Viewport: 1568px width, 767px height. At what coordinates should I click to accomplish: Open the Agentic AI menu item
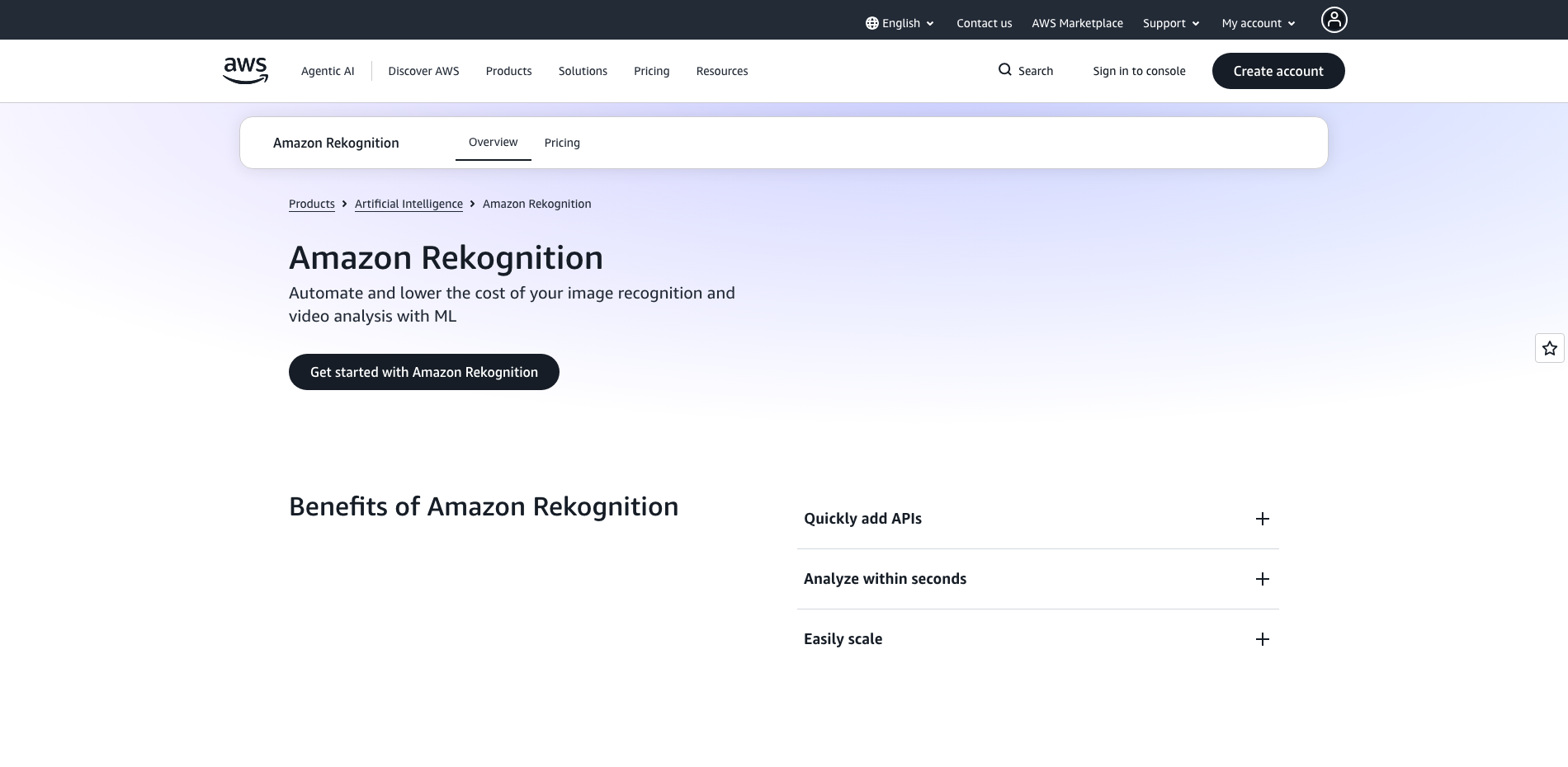click(328, 71)
